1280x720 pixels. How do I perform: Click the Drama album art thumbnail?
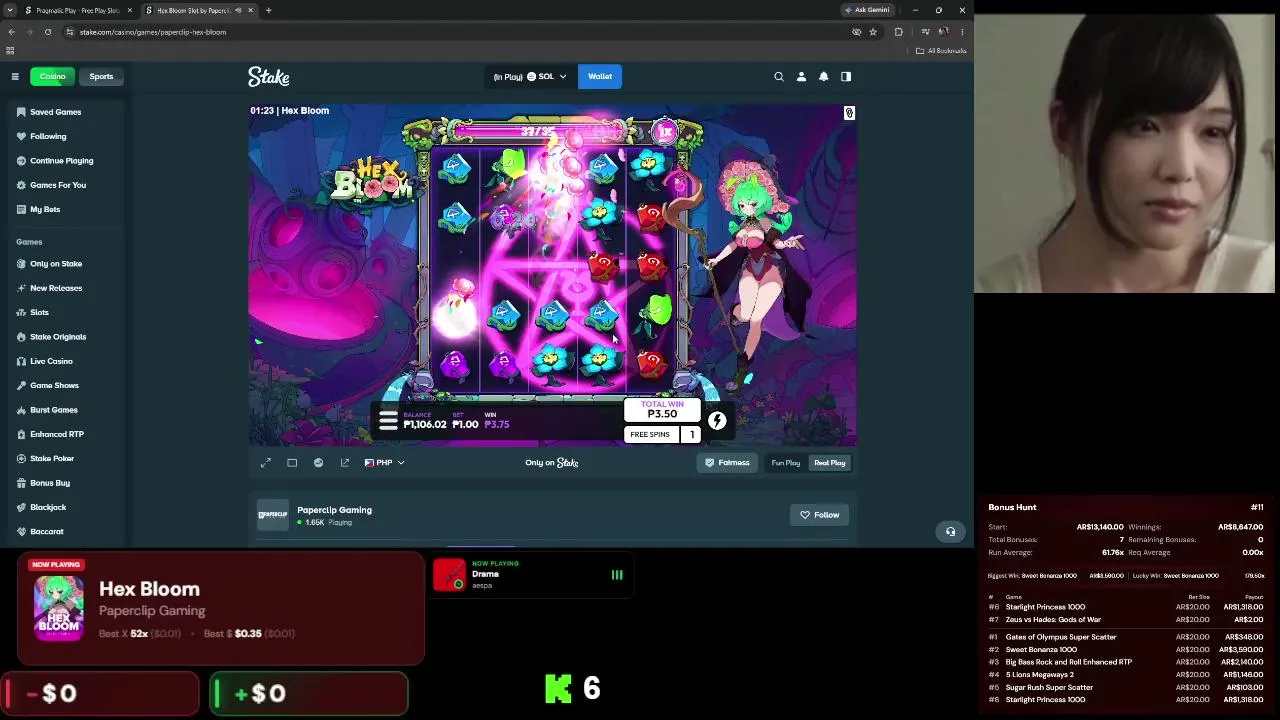[449, 575]
